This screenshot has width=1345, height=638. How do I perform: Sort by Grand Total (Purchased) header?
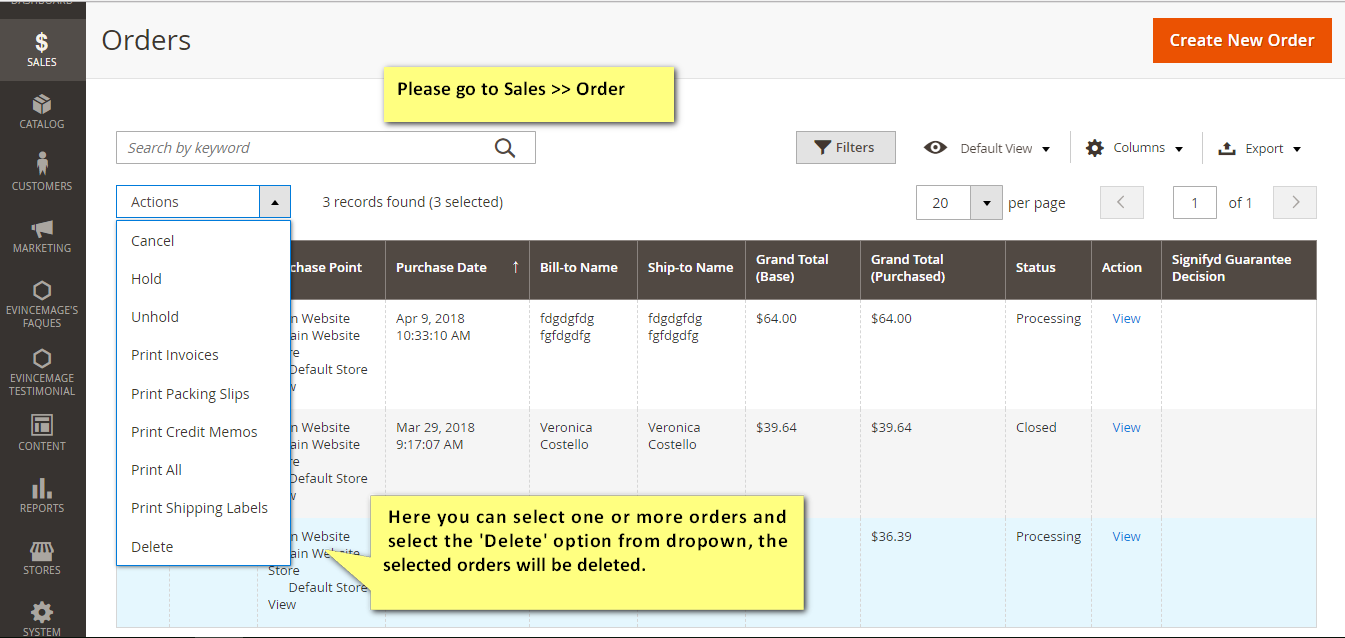click(x=933, y=270)
